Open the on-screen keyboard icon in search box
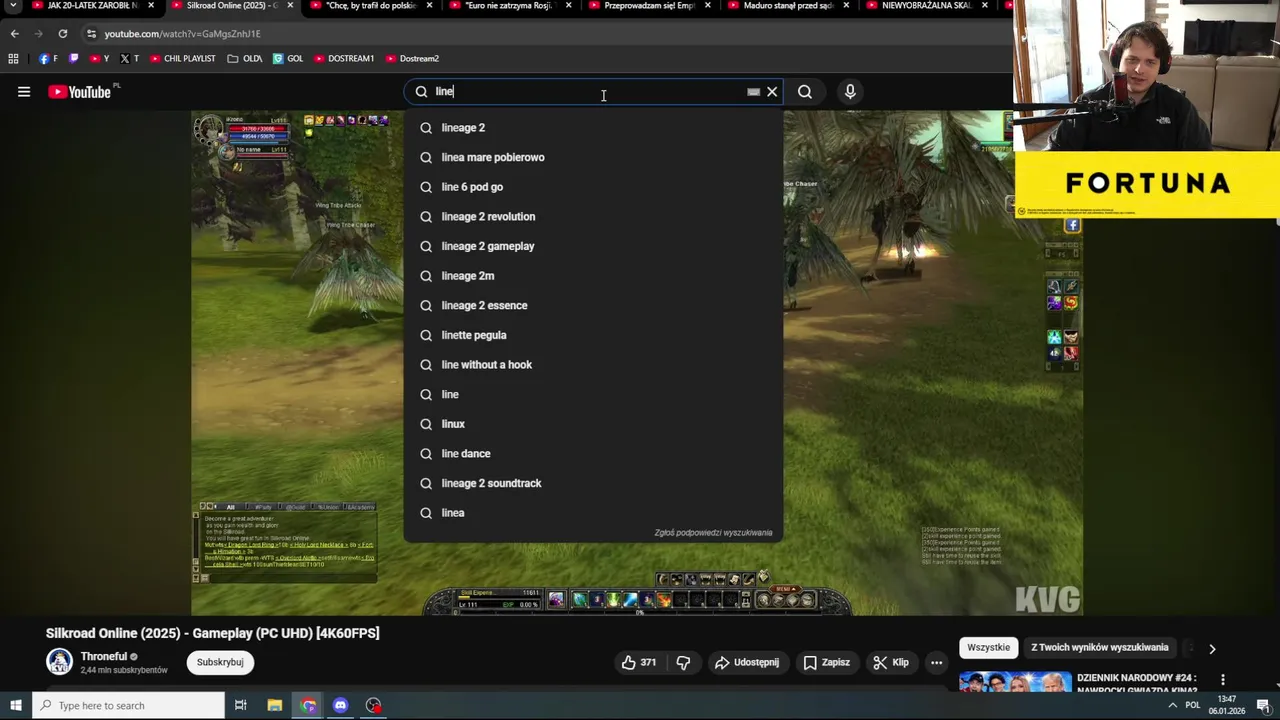1280x720 pixels. (x=753, y=92)
